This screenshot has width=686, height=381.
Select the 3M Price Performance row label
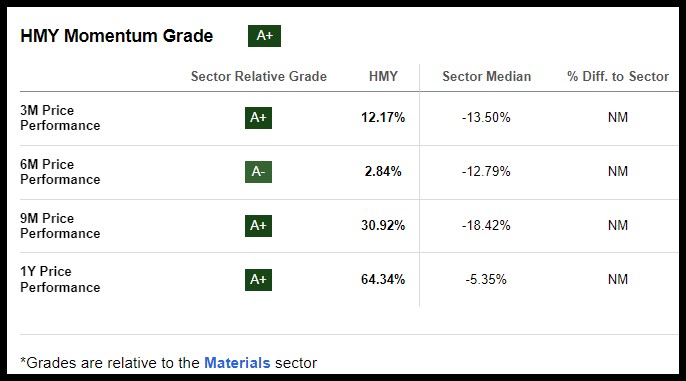pos(60,118)
